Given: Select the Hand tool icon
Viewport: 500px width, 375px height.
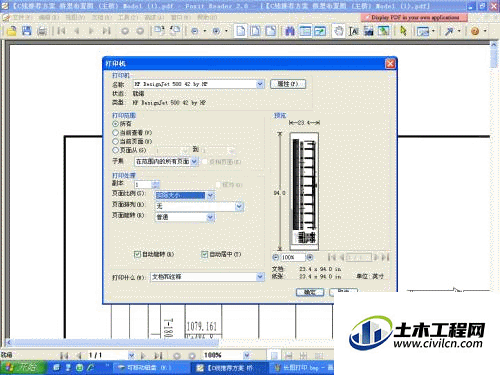Looking at the screenshot, I should coord(339,31).
